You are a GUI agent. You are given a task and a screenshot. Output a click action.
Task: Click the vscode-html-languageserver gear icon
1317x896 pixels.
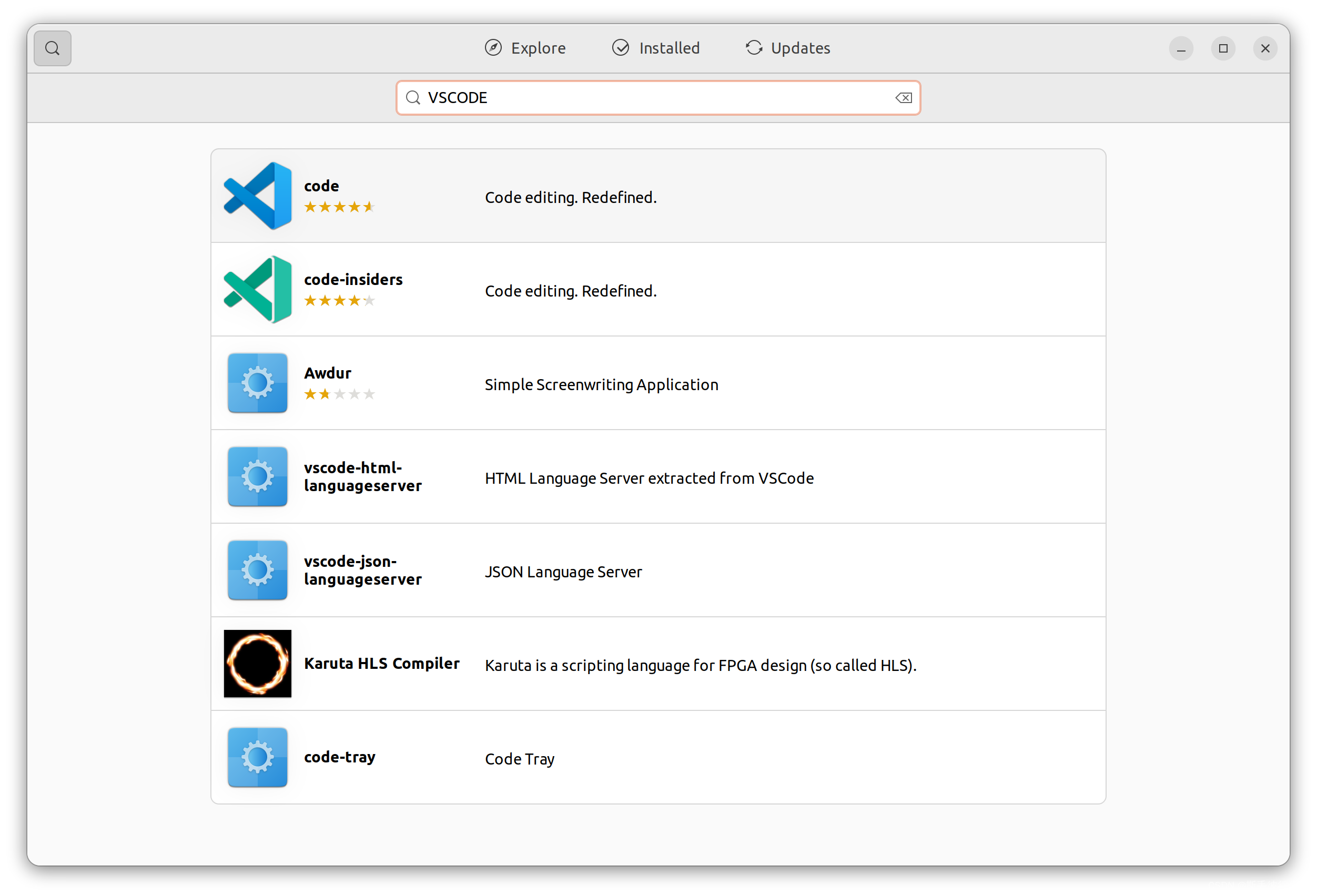tap(258, 476)
